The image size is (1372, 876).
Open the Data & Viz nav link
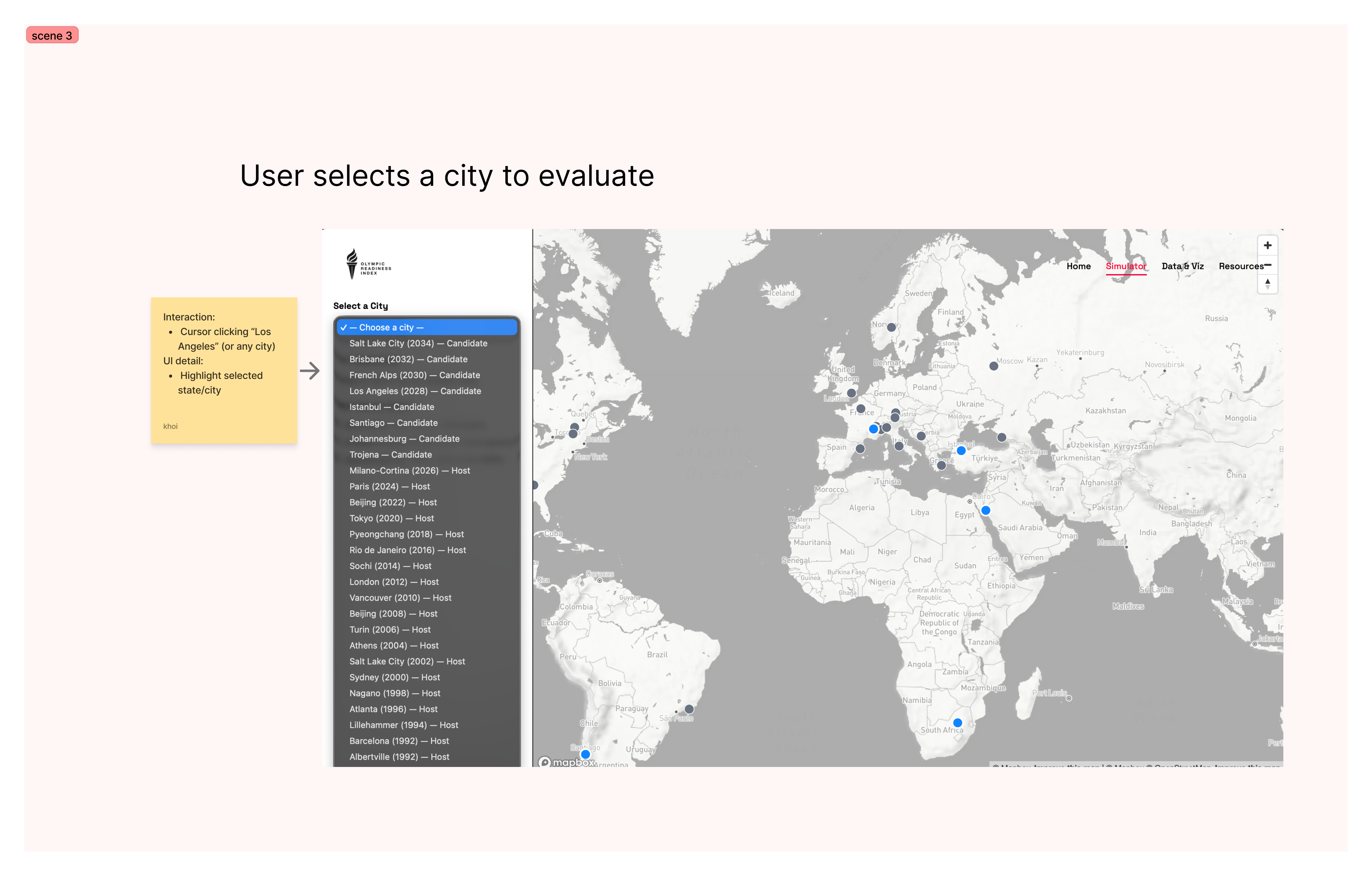click(1183, 266)
